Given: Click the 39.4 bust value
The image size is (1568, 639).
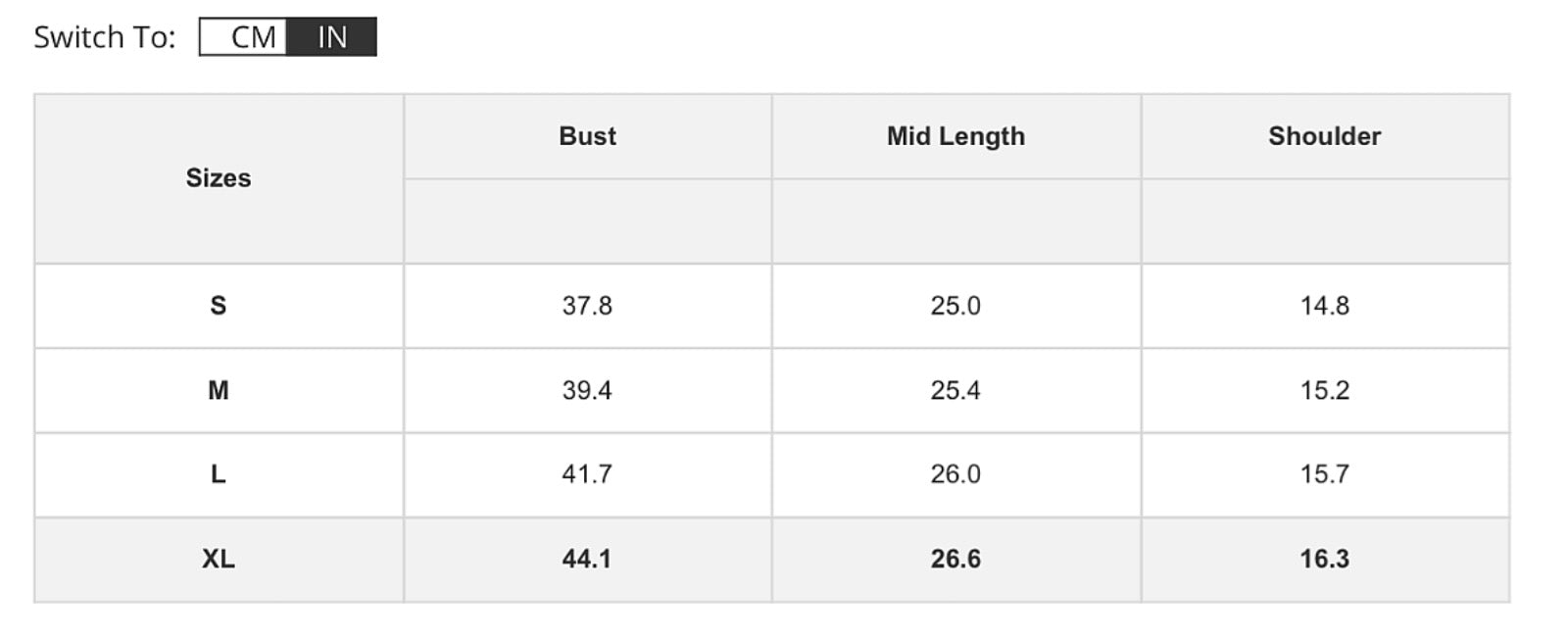Looking at the screenshot, I should [587, 390].
